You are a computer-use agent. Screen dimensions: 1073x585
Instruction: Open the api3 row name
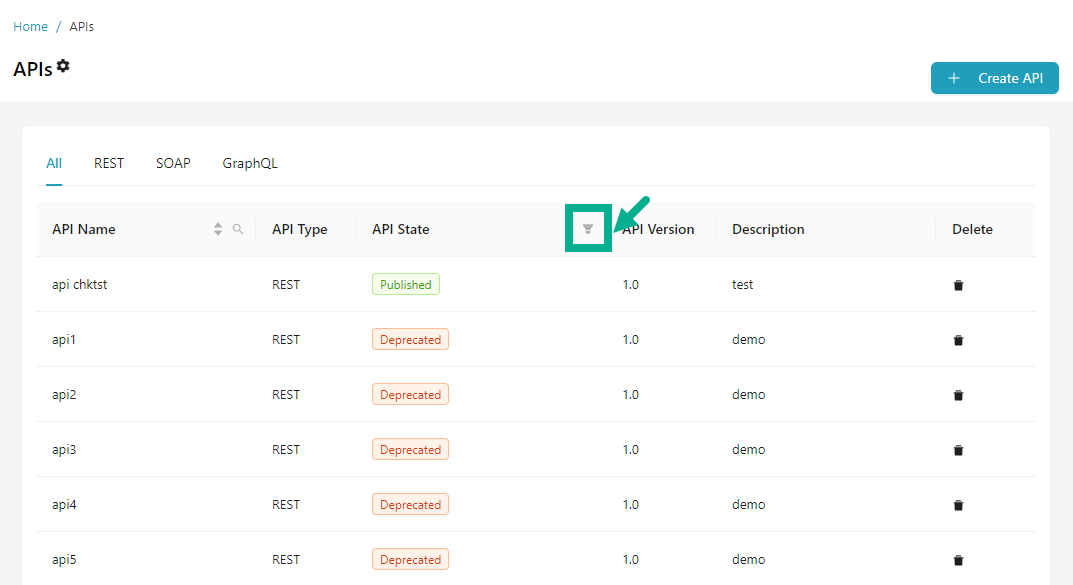64,450
